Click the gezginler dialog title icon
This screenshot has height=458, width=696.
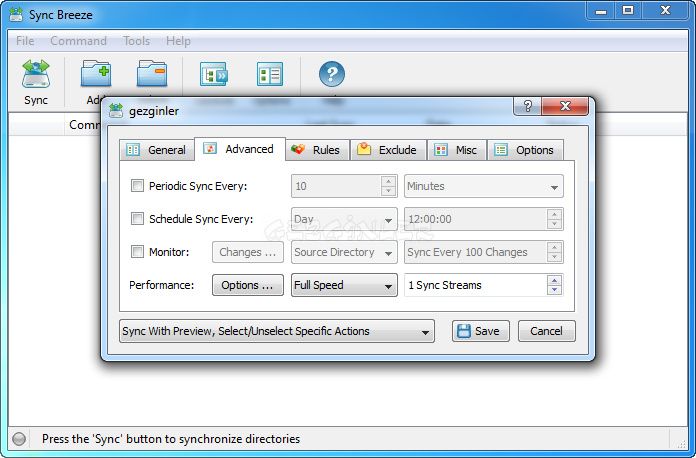(116, 110)
